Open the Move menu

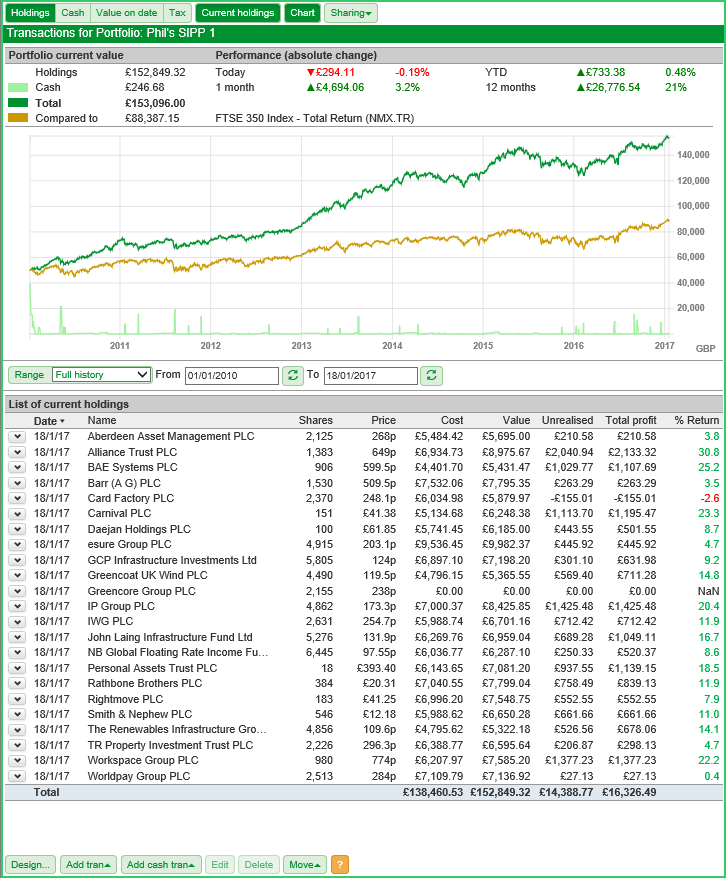point(305,865)
